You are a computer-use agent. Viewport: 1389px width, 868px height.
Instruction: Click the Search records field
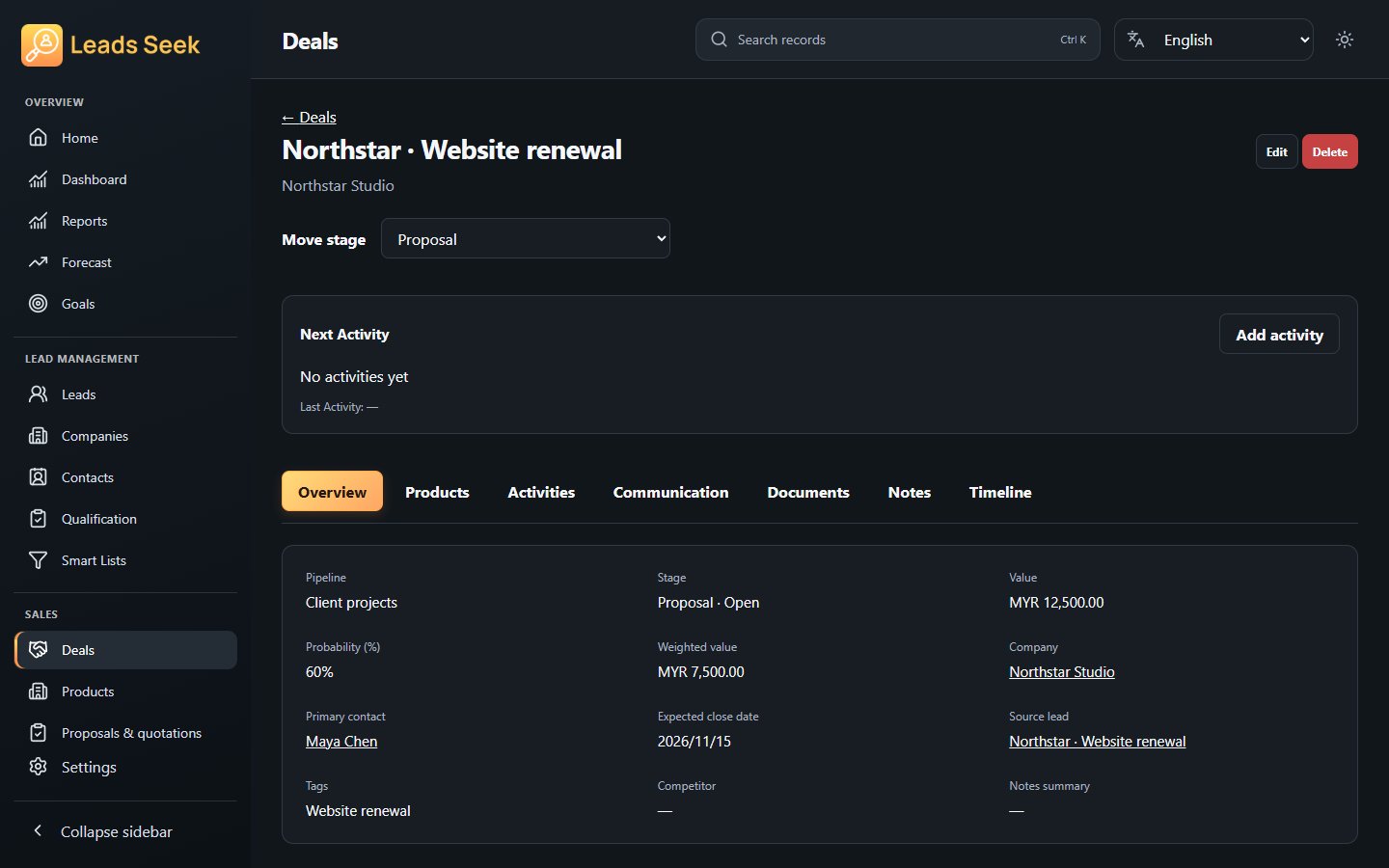pos(898,40)
